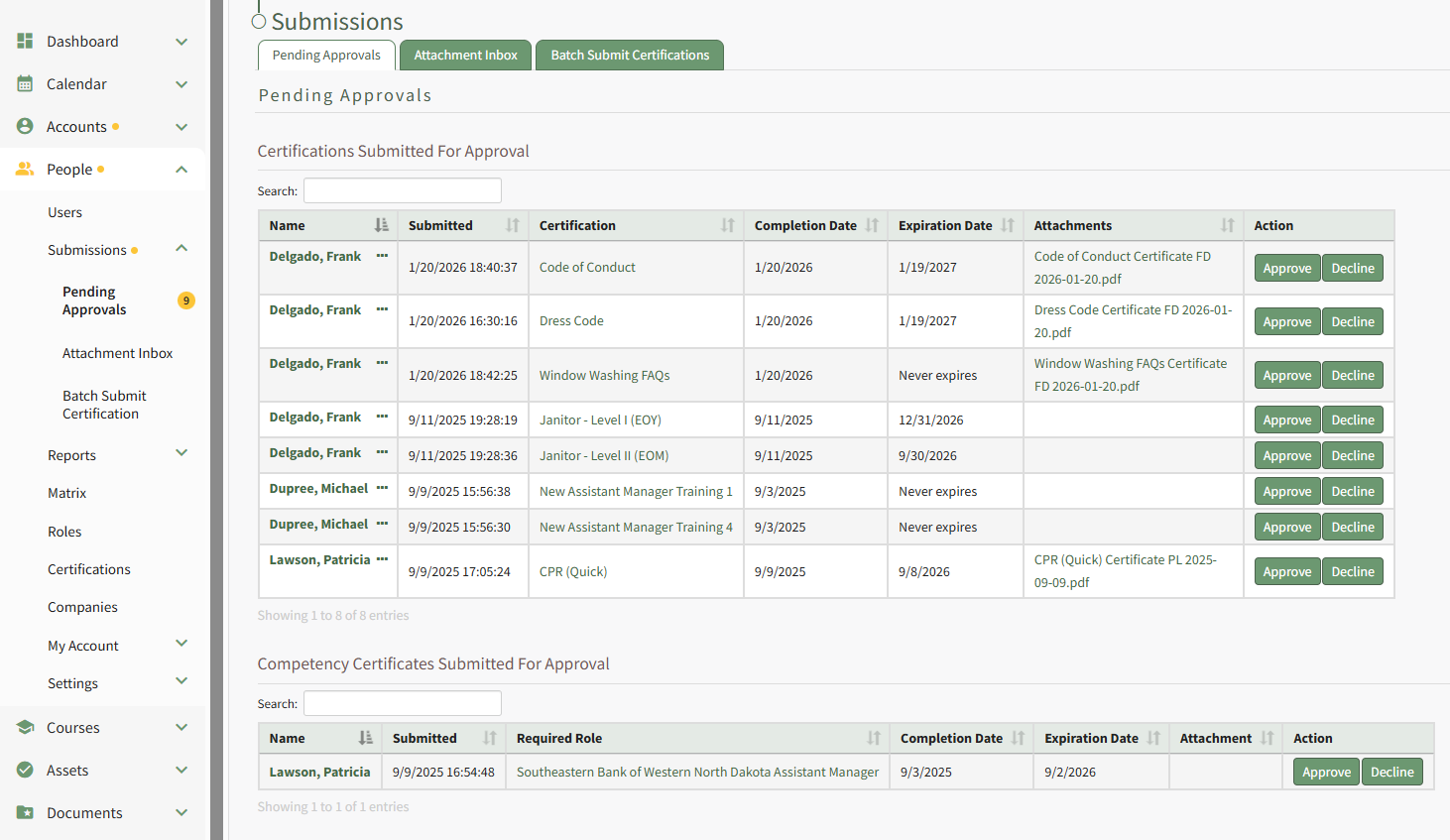Image resolution: width=1450 pixels, height=840 pixels.
Task: Click the Documents folder icon
Action: click(x=25, y=813)
